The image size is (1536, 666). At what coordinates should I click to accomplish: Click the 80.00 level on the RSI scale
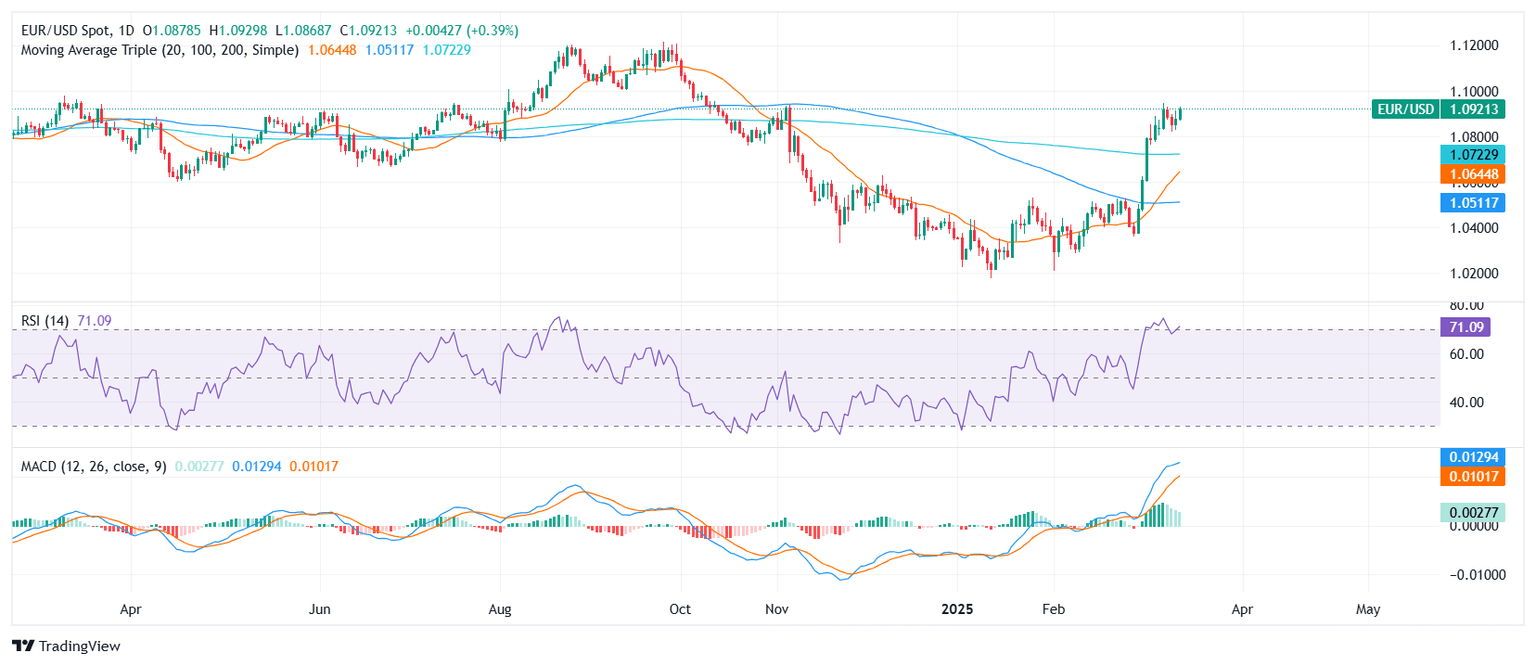(1467, 306)
